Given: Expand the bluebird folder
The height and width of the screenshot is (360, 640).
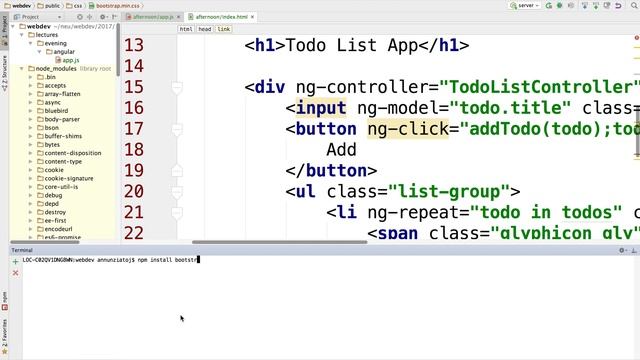Looking at the screenshot, I should pos(31,111).
